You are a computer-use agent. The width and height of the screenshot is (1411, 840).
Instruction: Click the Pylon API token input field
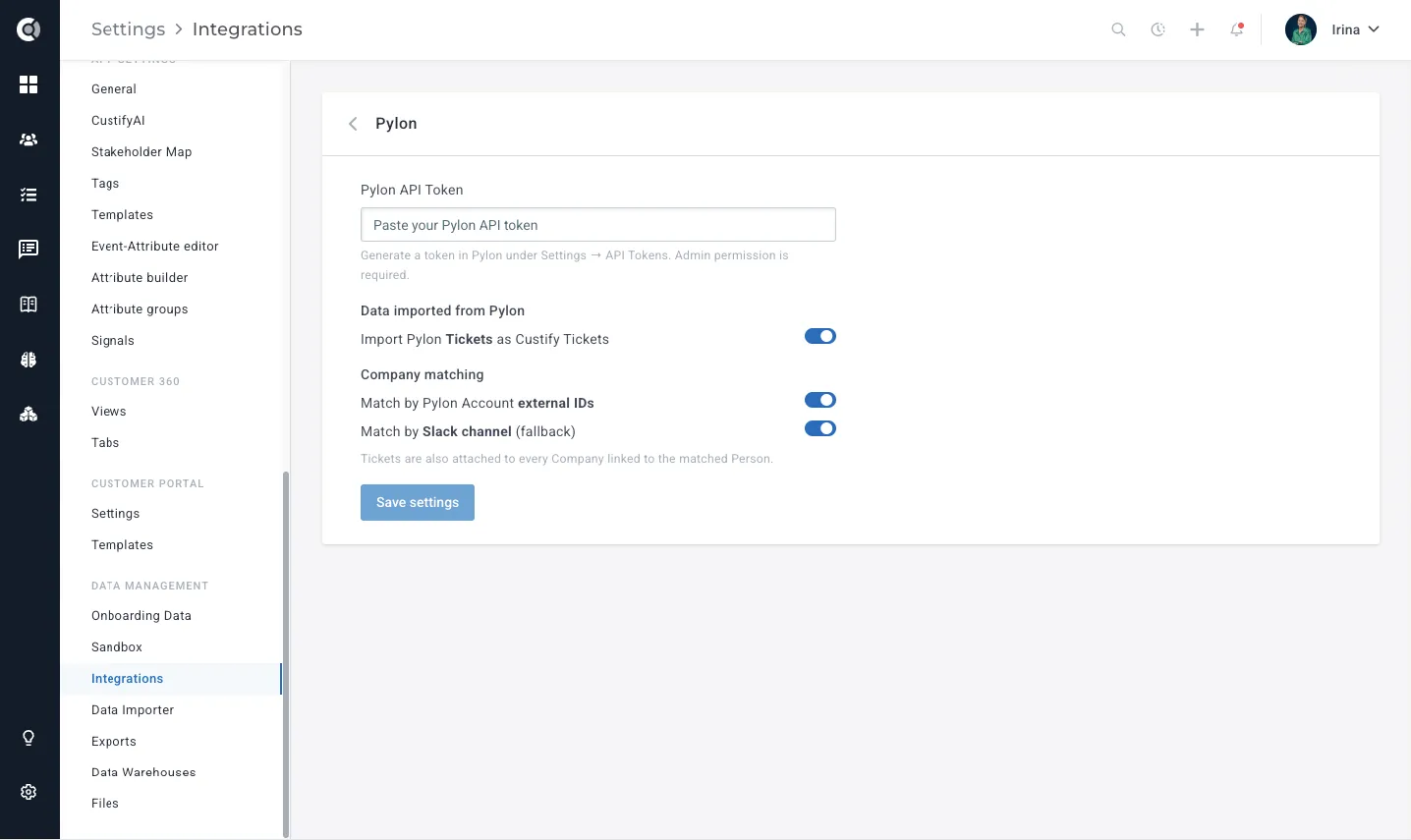[x=598, y=225]
